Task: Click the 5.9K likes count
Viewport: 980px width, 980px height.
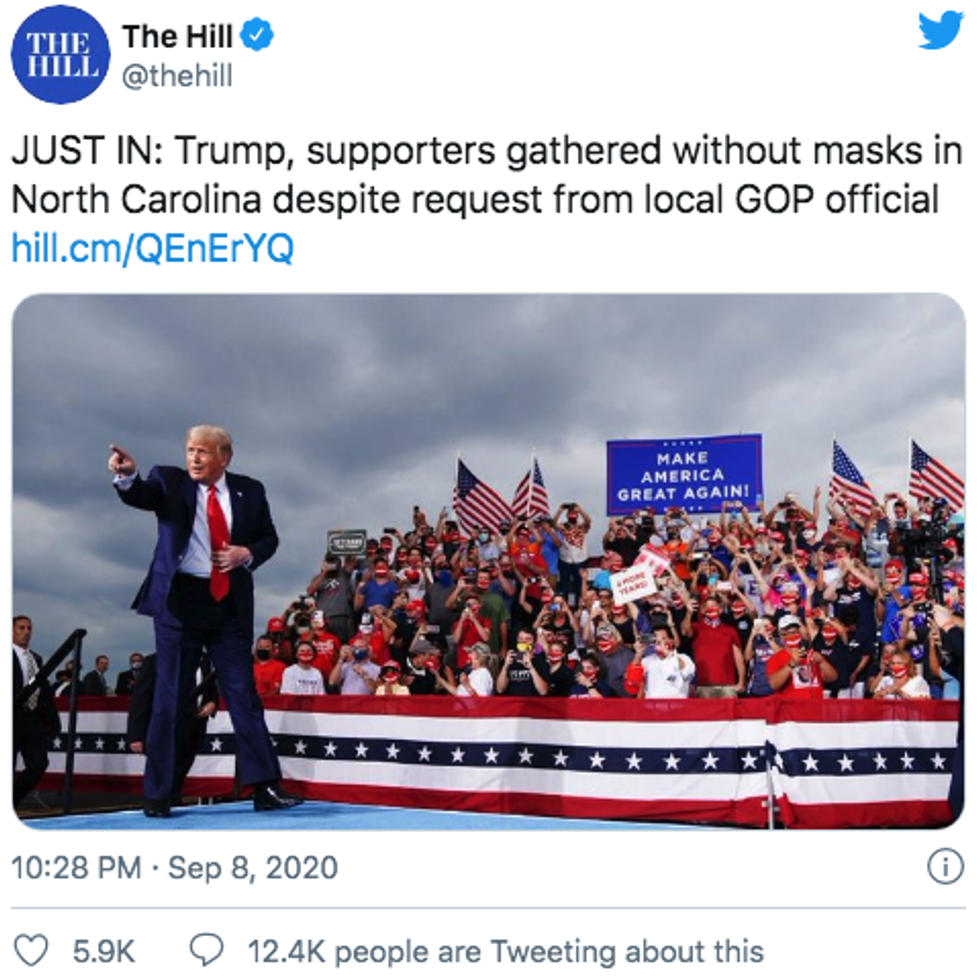Action: pos(104,950)
